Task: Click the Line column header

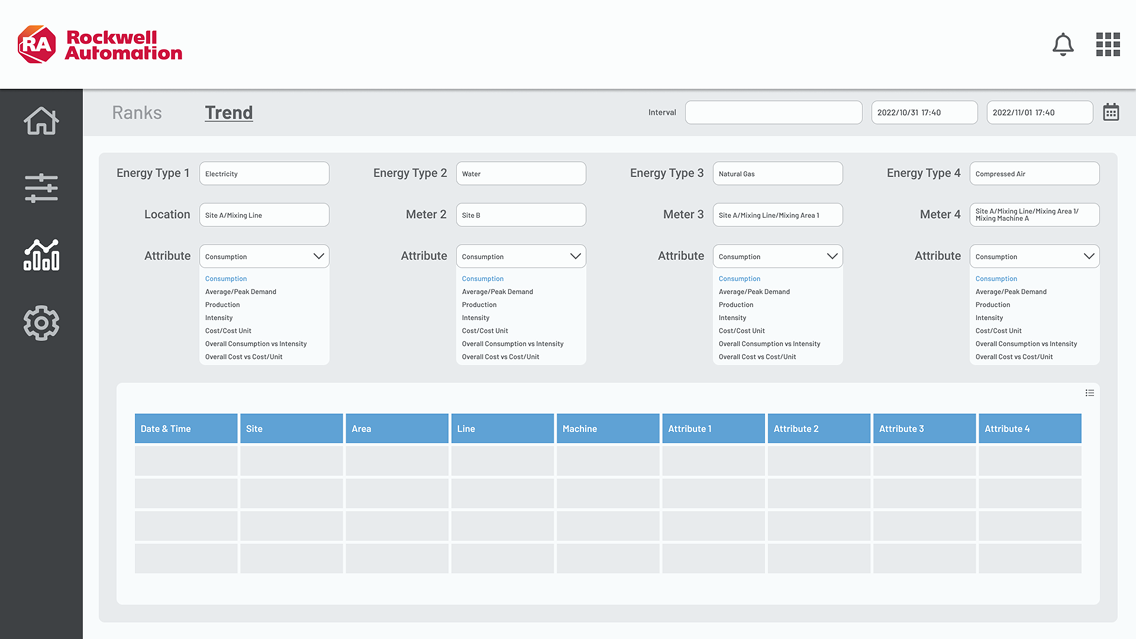Action: (503, 428)
